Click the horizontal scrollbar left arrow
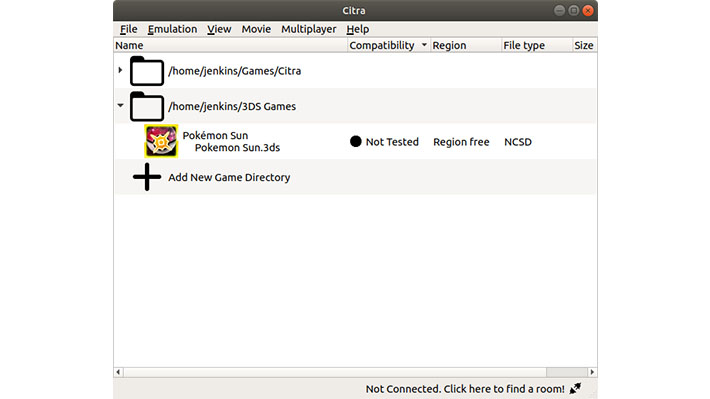The image size is (710, 399). [118, 372]
